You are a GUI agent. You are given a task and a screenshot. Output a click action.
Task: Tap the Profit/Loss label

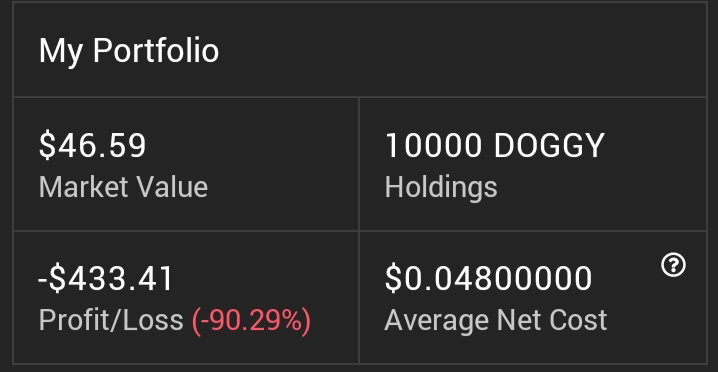(111, 320)
